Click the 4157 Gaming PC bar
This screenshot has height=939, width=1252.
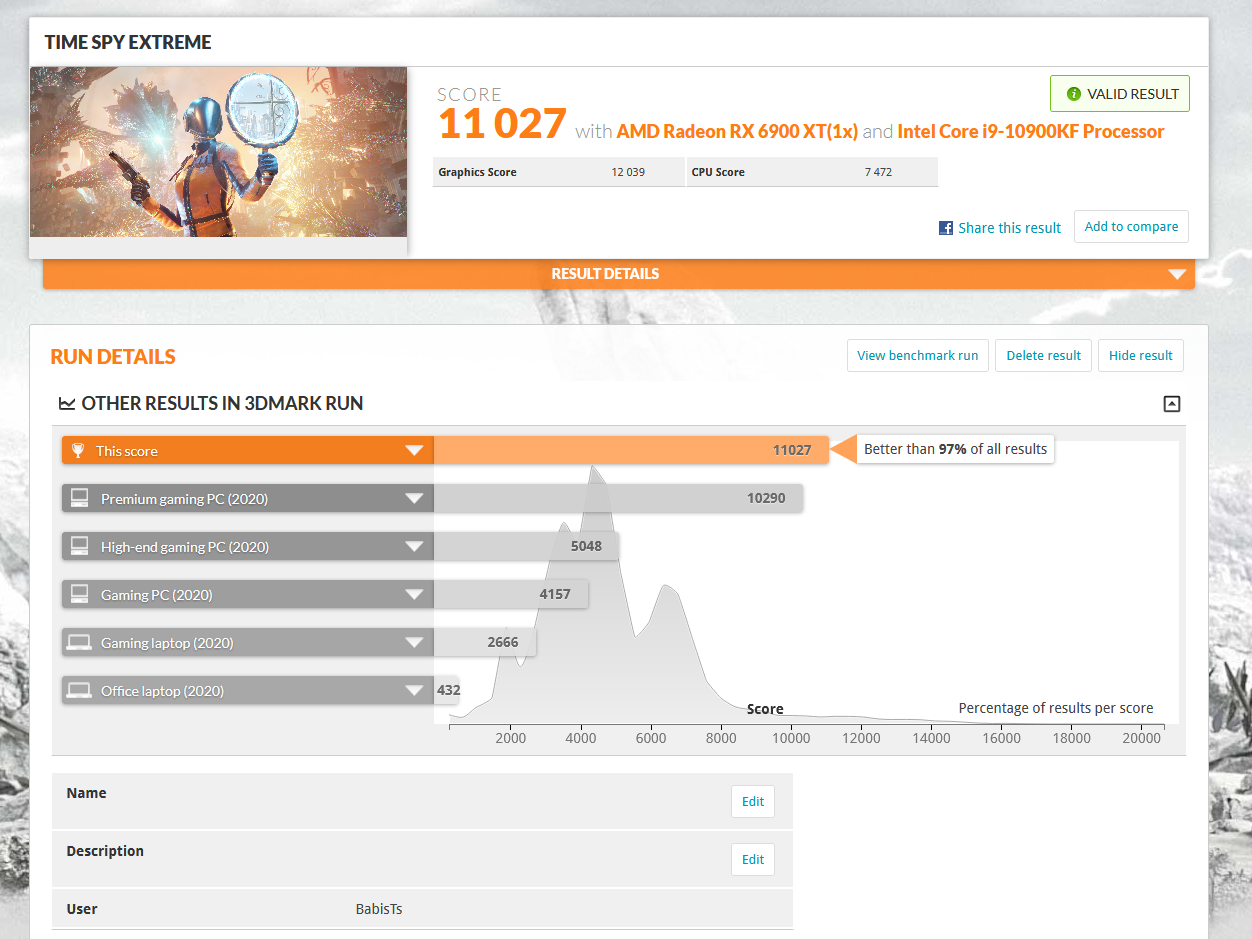pos(510,594)
